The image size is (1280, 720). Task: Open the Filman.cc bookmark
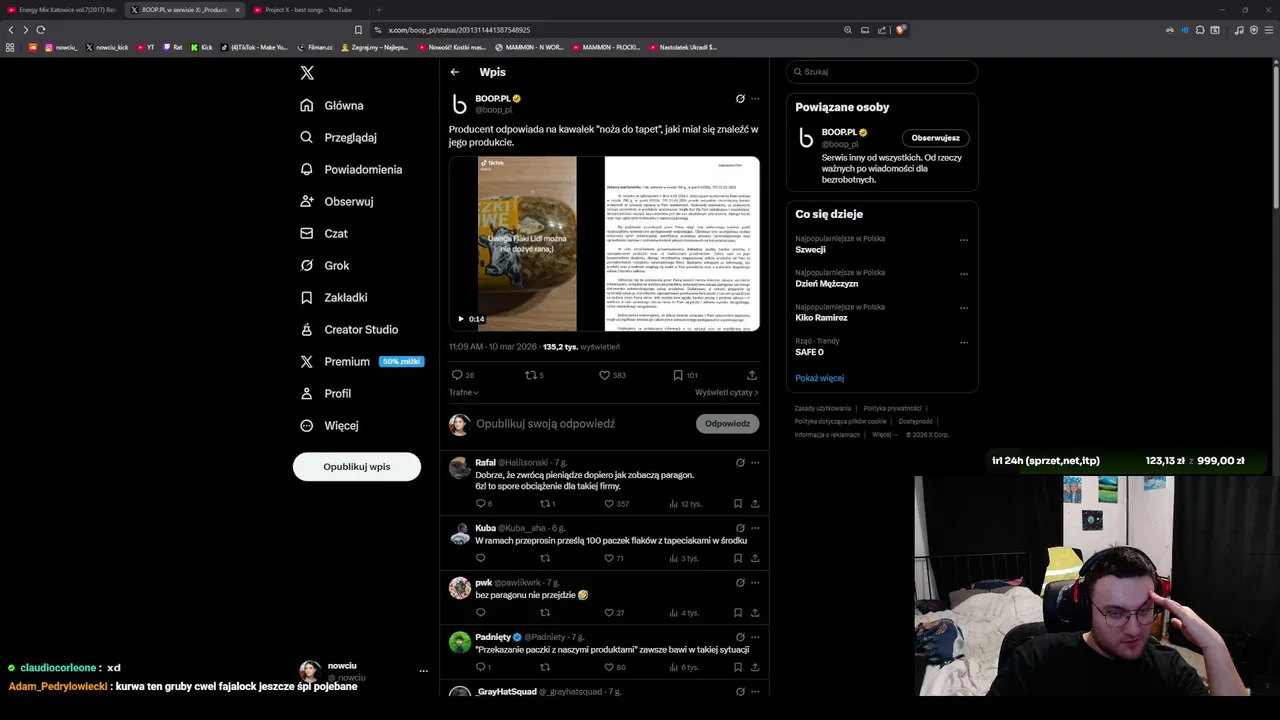pyautogui.click(x=315, y=47)
